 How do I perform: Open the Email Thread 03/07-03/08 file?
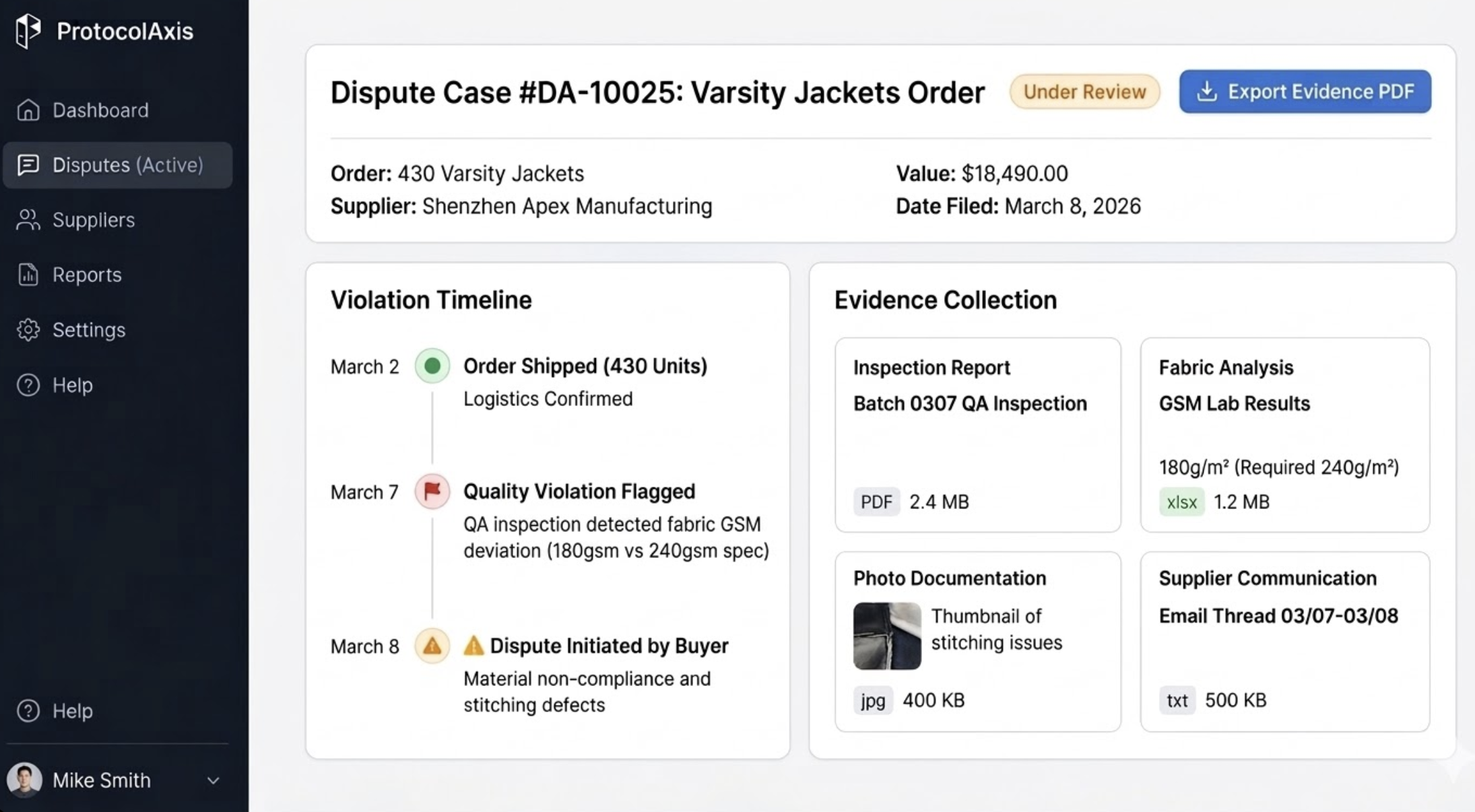(x=1278, y=616)
